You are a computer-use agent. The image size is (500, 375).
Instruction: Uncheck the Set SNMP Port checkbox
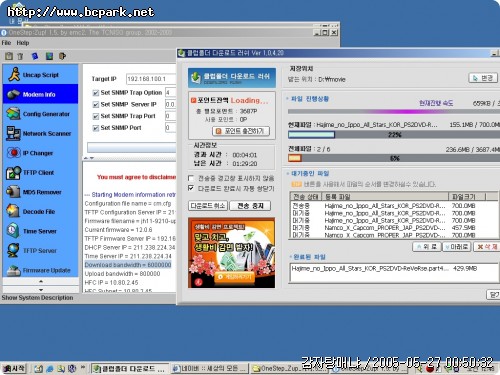pyautogui.click(x=96, y=128)
